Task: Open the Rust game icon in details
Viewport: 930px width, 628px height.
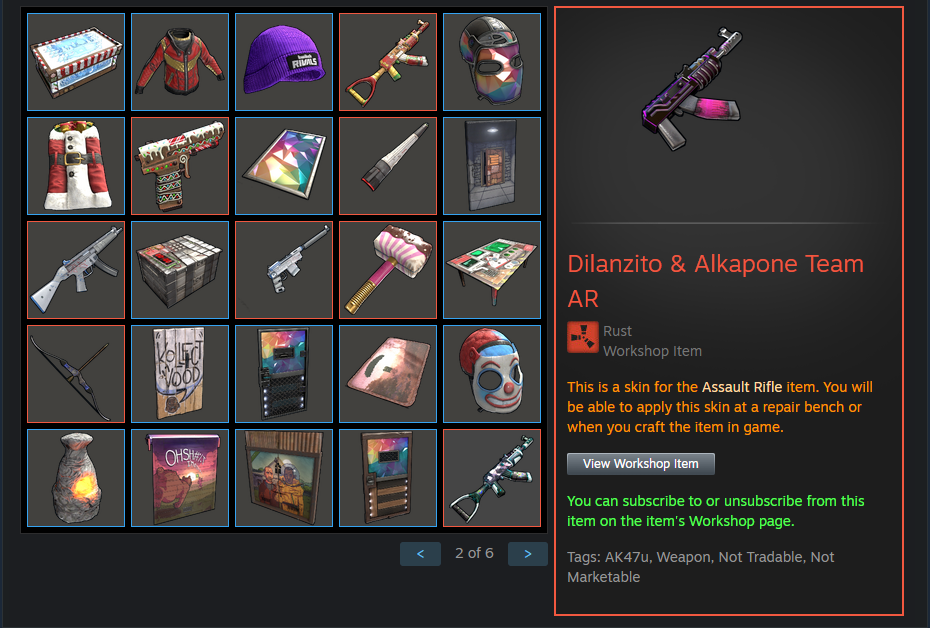Action: 582,337
